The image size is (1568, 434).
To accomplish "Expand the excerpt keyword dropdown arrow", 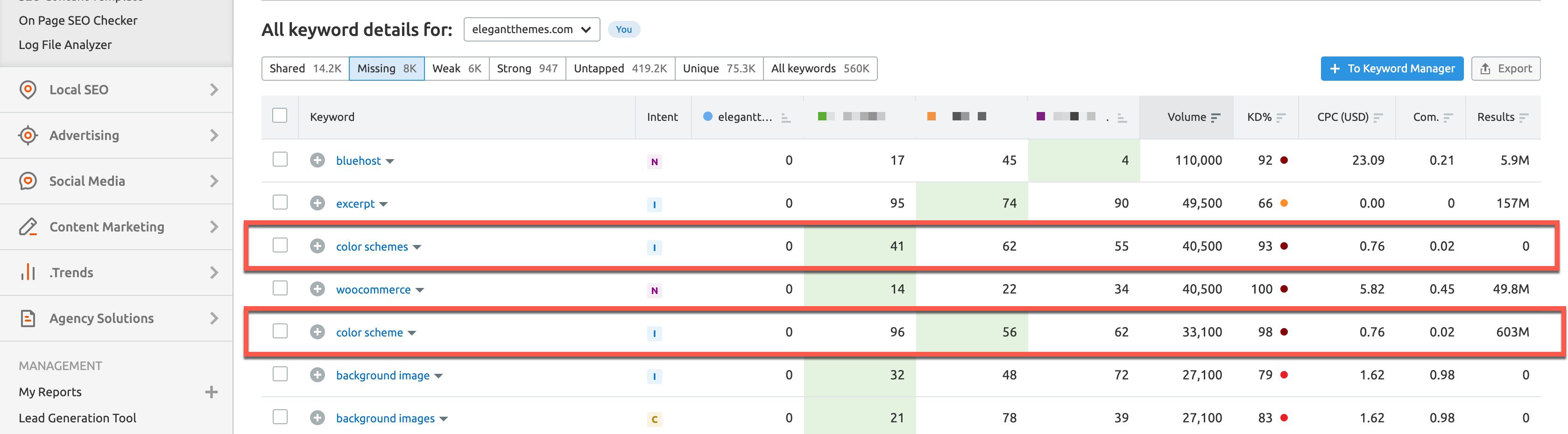I will [x=383, y=204].
